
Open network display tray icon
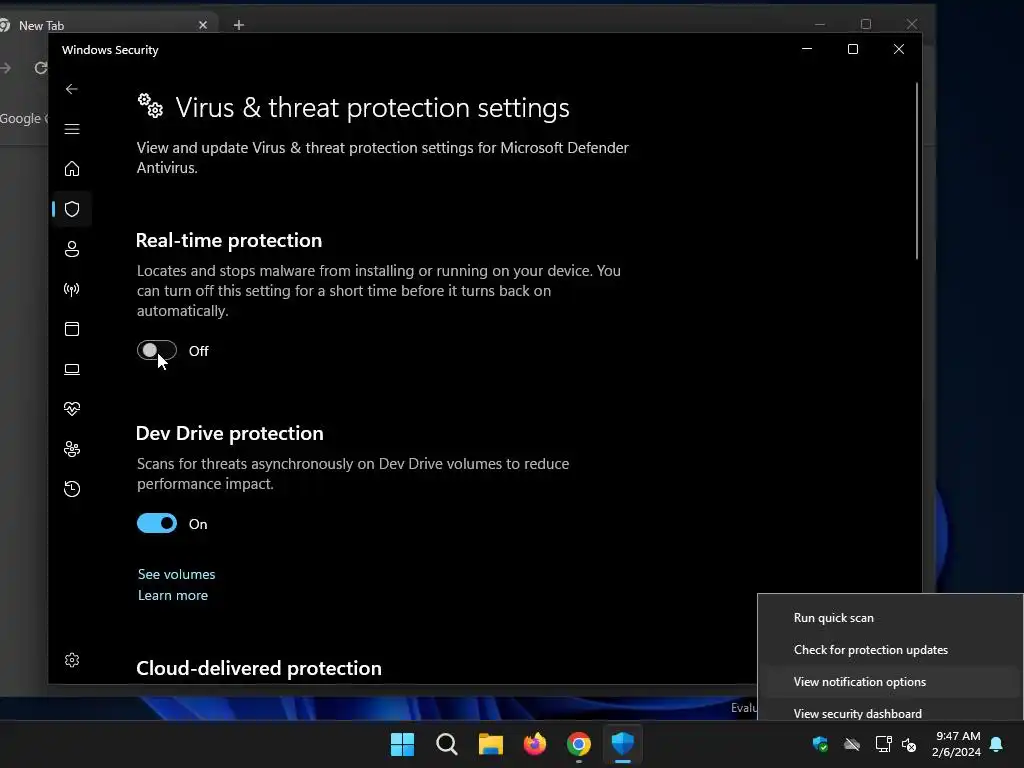pyautogui.click(x=884, y=744)
